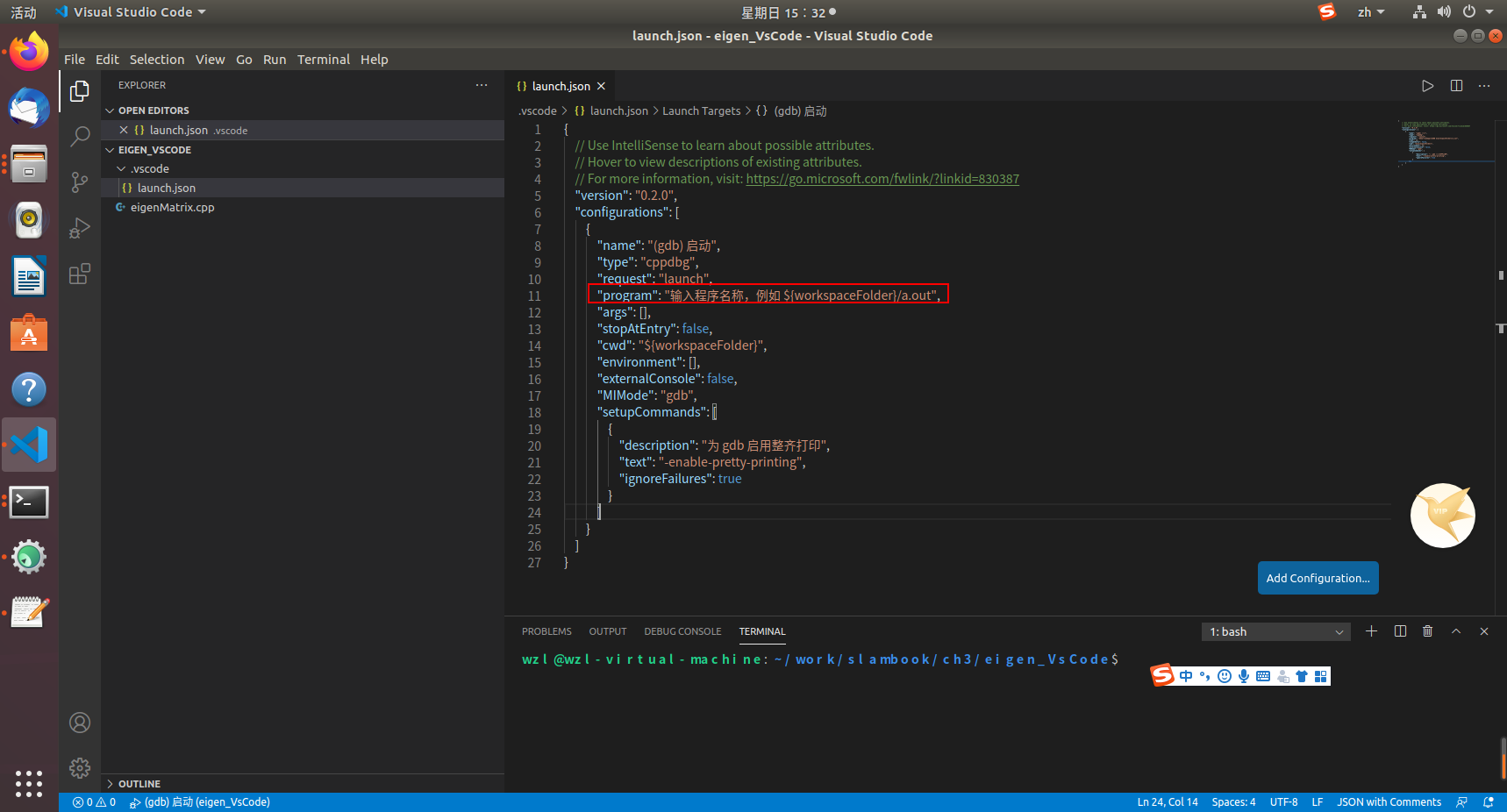The height and width of the screenshot is (812, 1507).
Task: Open the Selection menu
Action: [x=157, y=60]
